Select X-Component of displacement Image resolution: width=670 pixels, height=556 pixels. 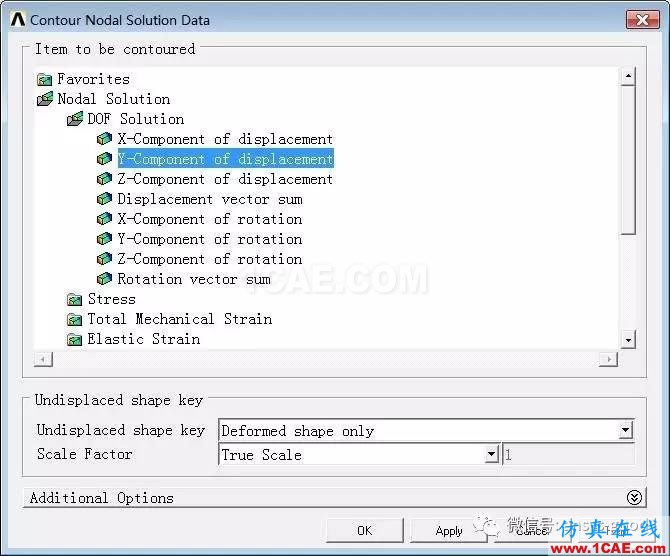pos(225,139)
